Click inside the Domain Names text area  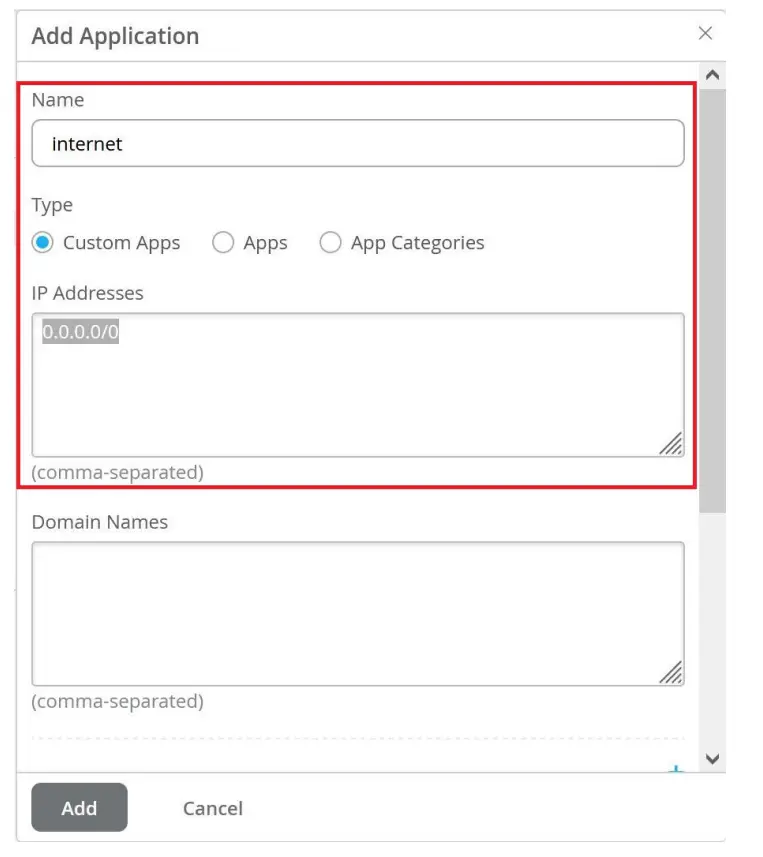[357, 613]
